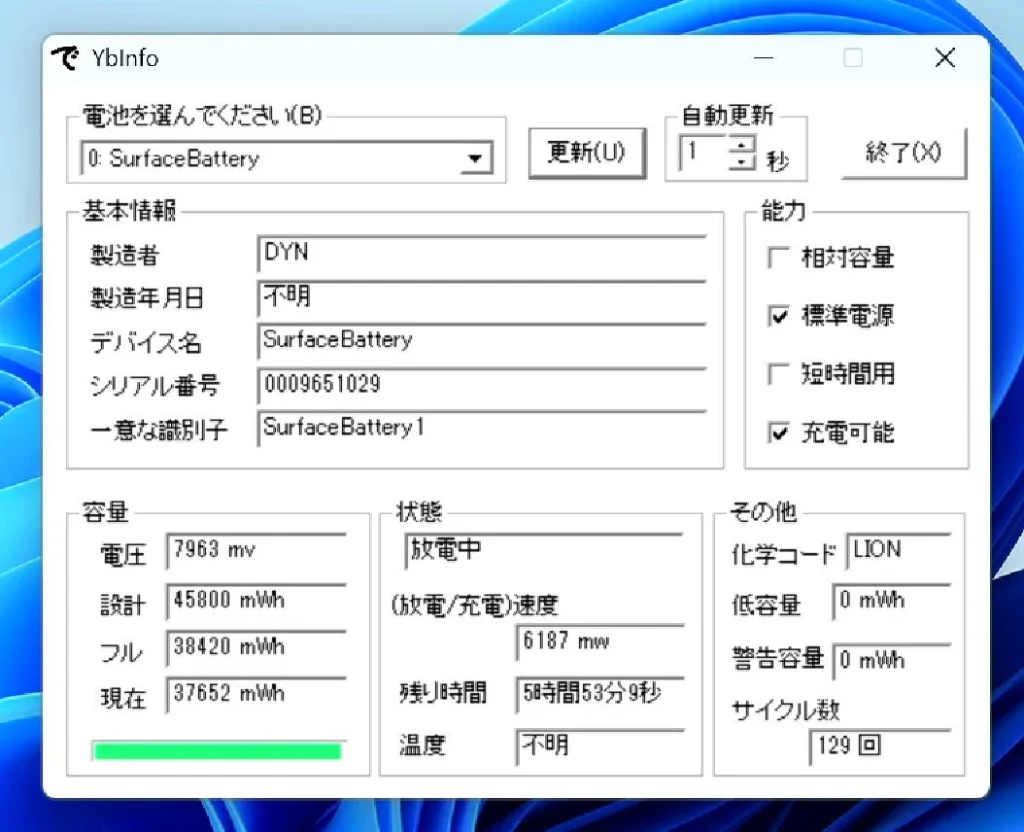
Task: Click the YbInfo app icon in title bar
Action: (65, 59)
